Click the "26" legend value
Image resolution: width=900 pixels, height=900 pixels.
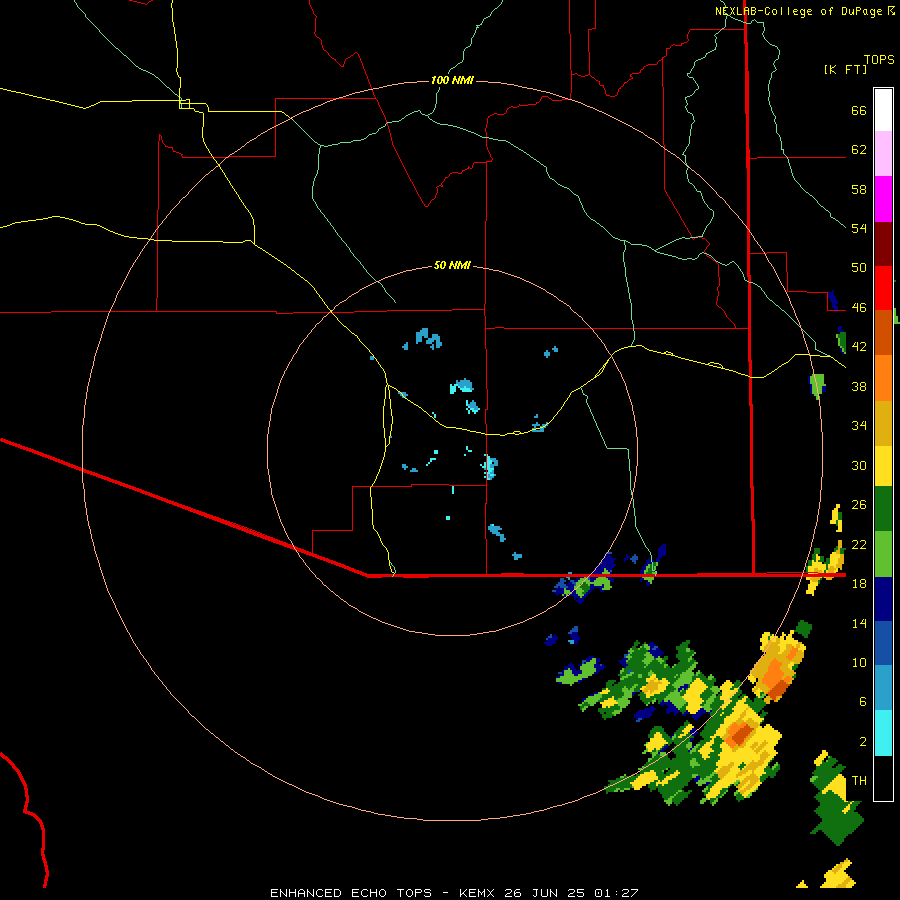point(859,505)
